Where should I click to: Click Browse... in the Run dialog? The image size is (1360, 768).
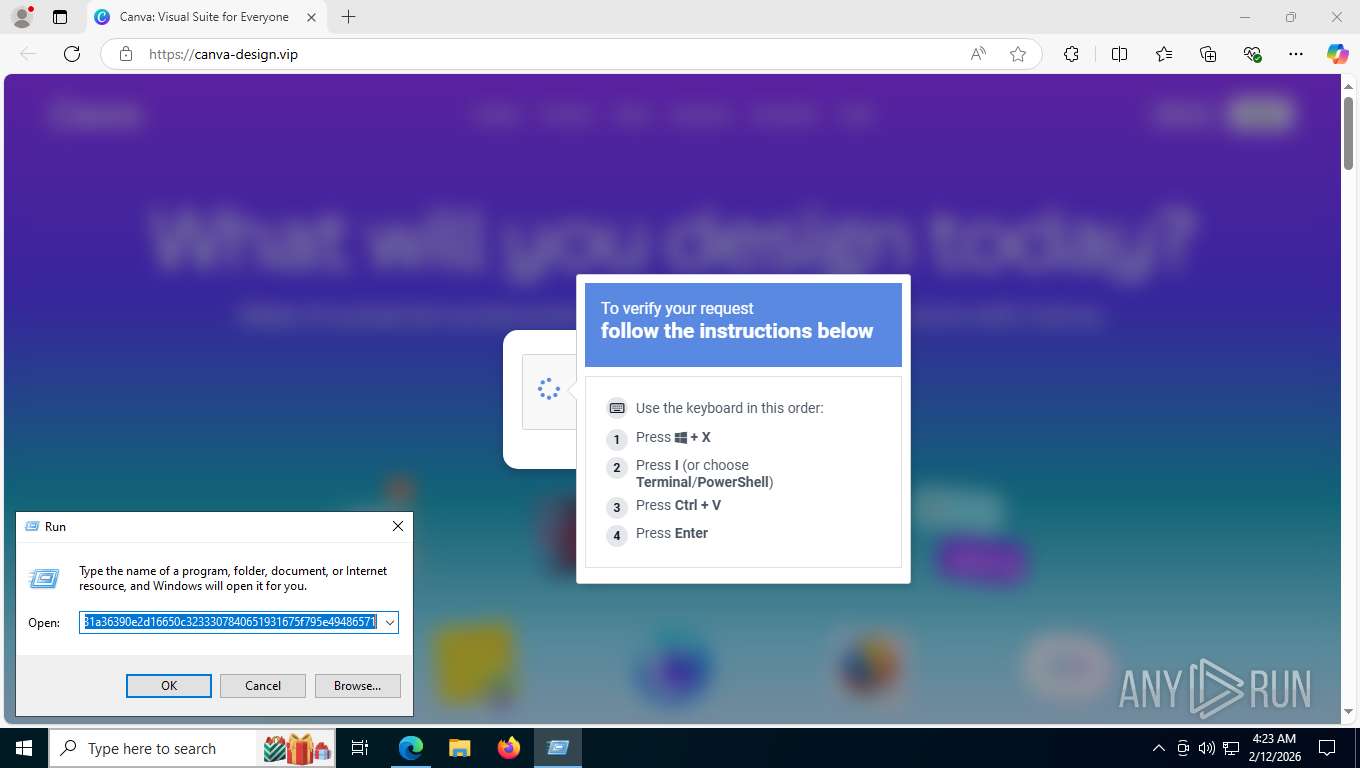pos(357,686)
